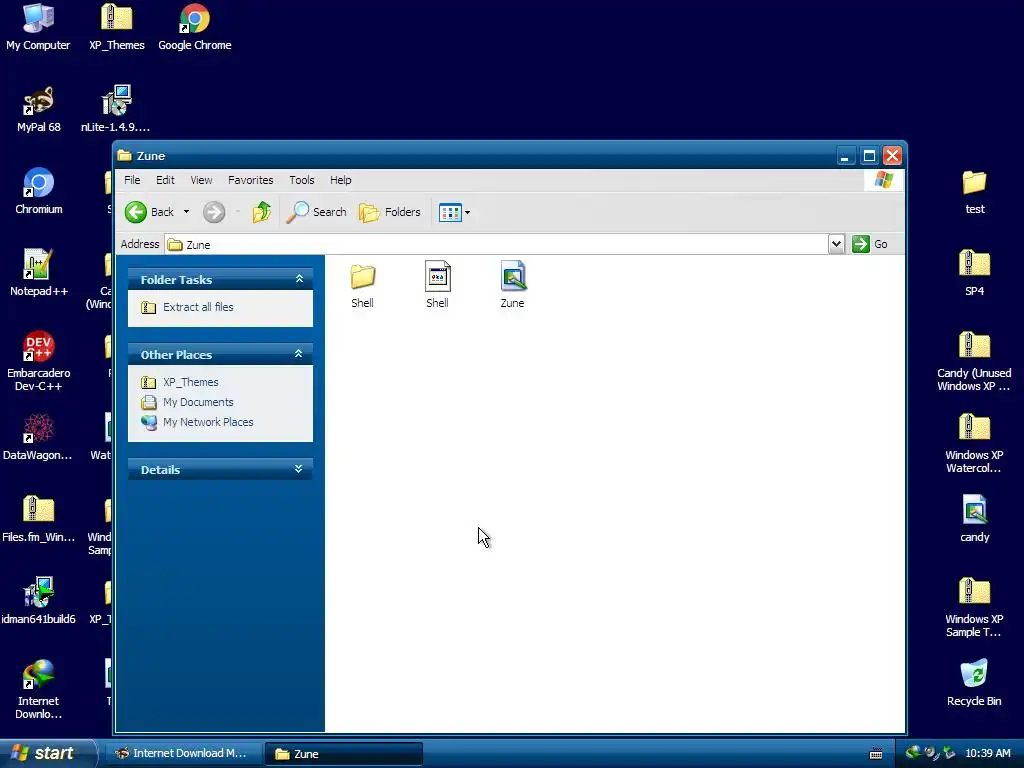Go up one folder level
Viewport: 1024px width, 768px height.
click(x=261, y=212)
